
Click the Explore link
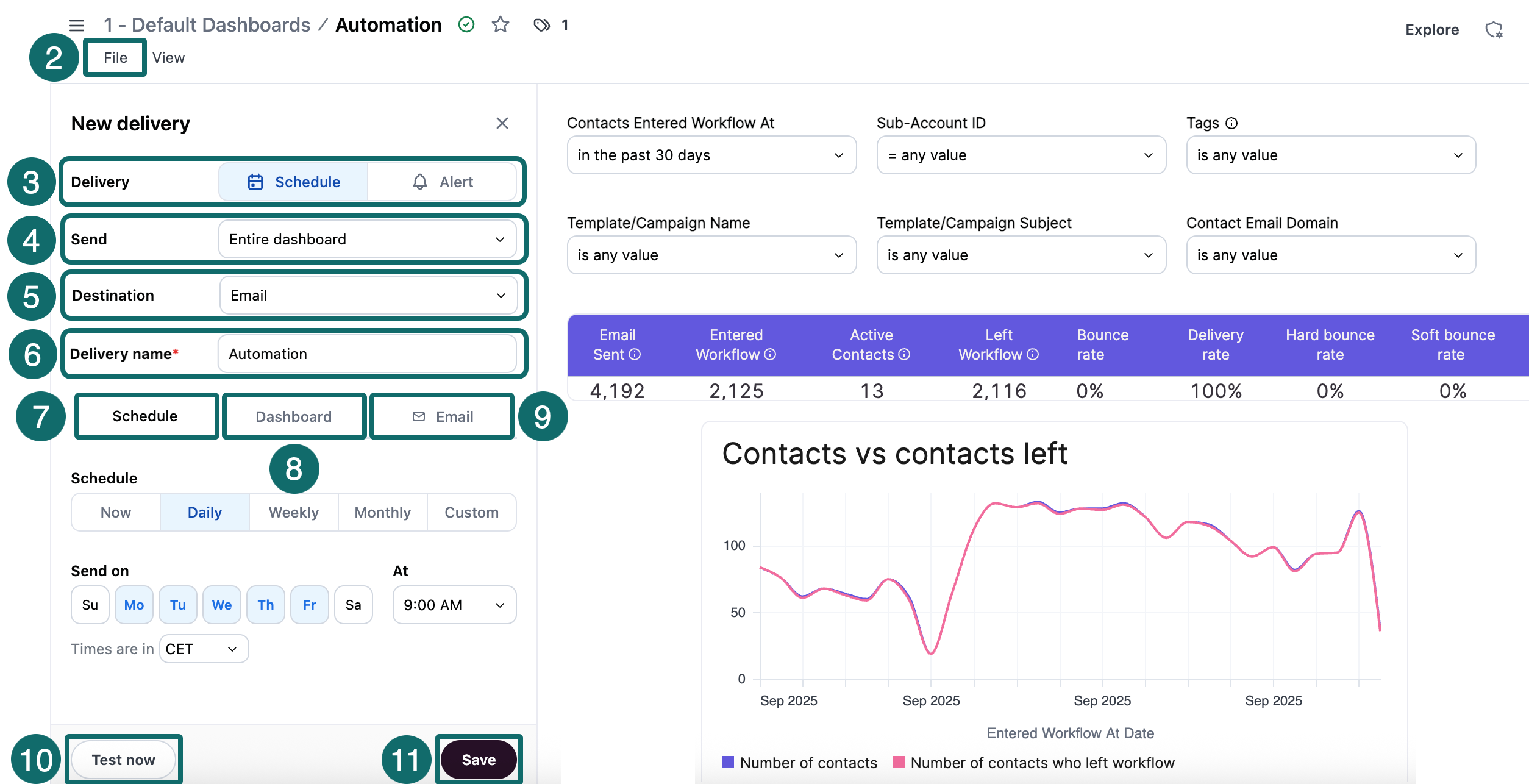click(x=1432, y=29)
